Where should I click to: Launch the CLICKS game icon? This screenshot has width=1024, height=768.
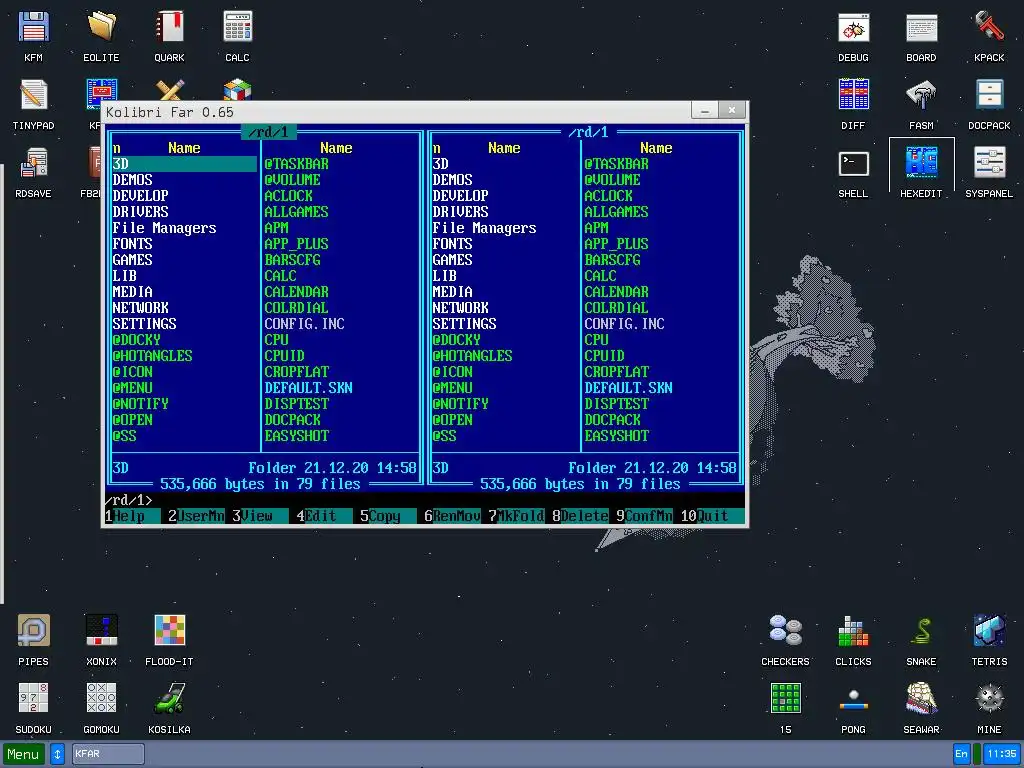tap(854, 640)
